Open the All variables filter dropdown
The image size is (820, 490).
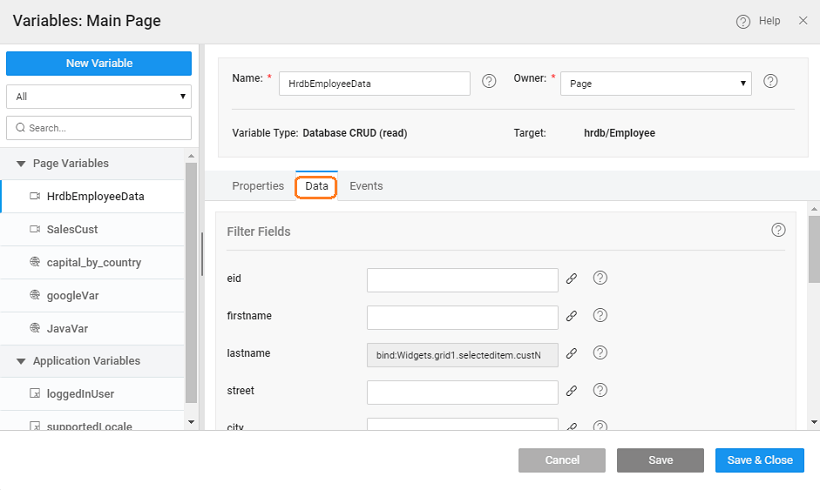(98, 97)
